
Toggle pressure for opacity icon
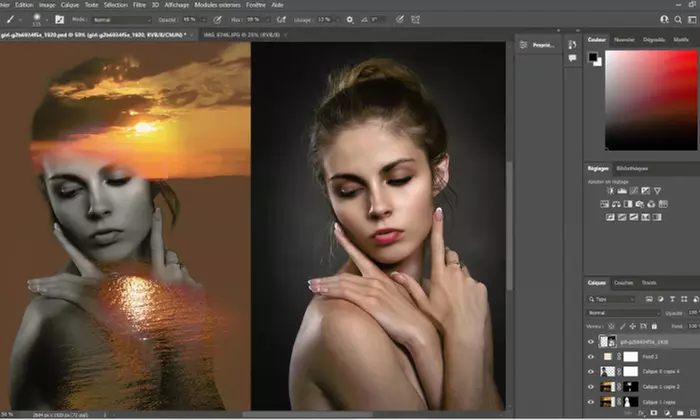point(217,20)
